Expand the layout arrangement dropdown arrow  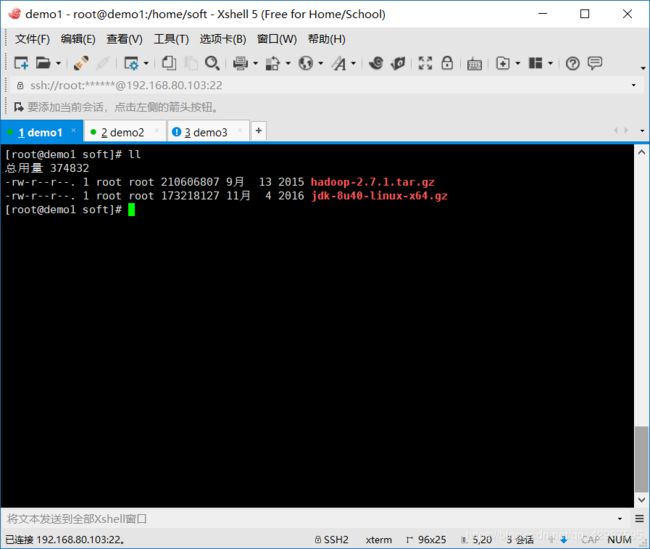pos(550,63)
